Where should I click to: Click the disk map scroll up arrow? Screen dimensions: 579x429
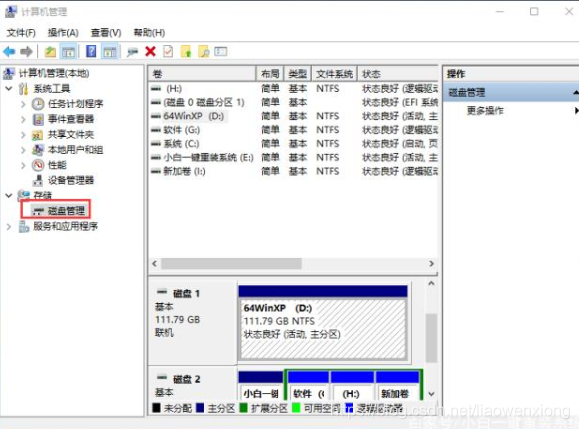[431, 284]
